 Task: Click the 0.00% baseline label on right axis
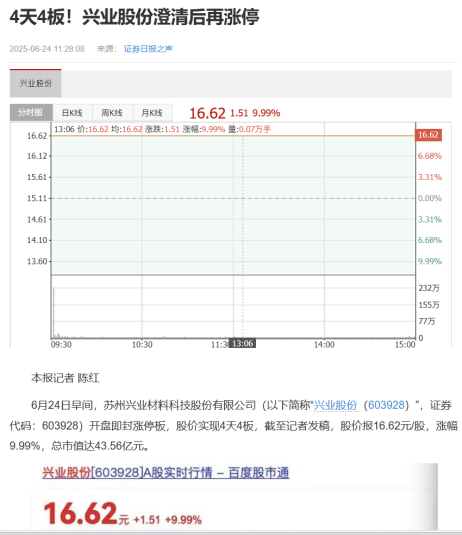[430, 198]
